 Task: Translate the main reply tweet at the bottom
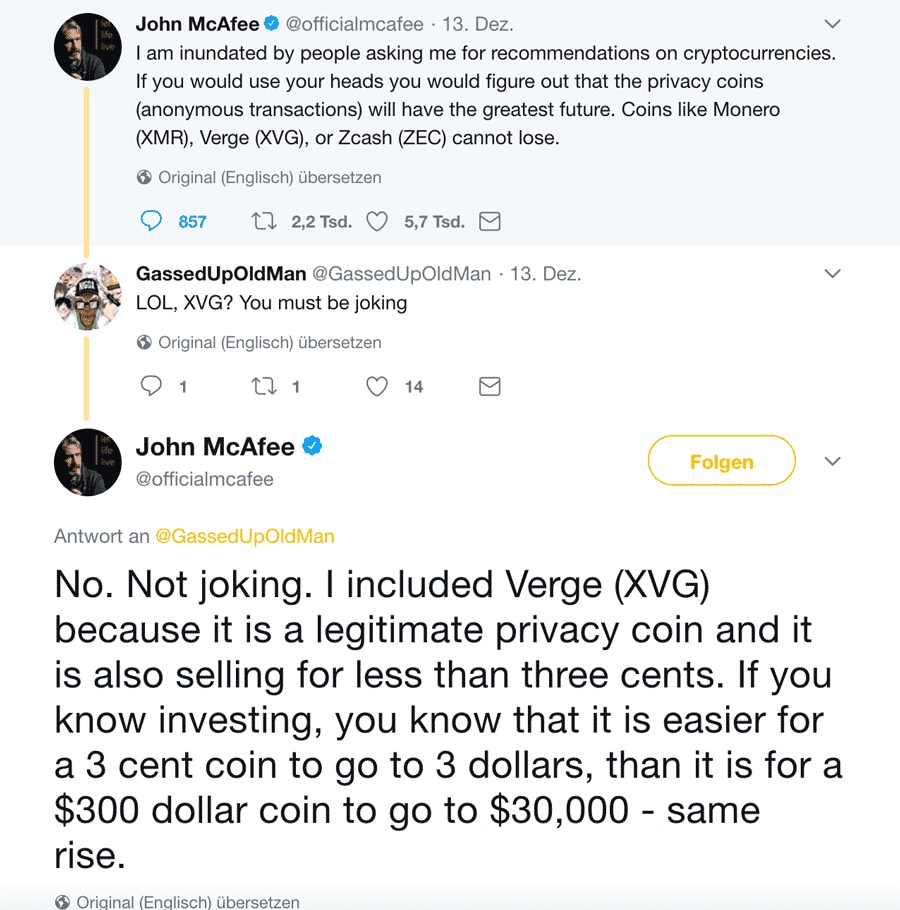(187, 901)
